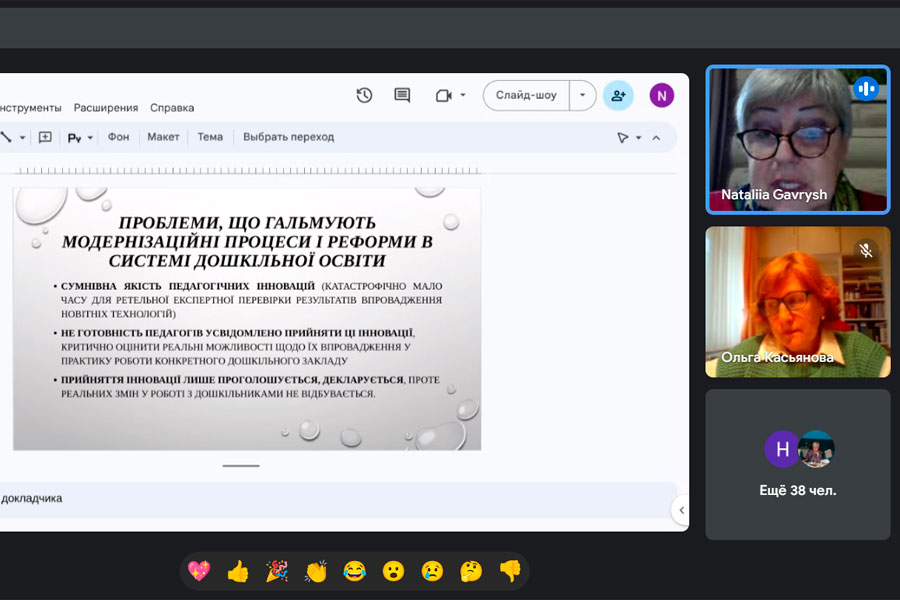Expand the side panel left chevron
900x600 pixels.
click(681, 510)
